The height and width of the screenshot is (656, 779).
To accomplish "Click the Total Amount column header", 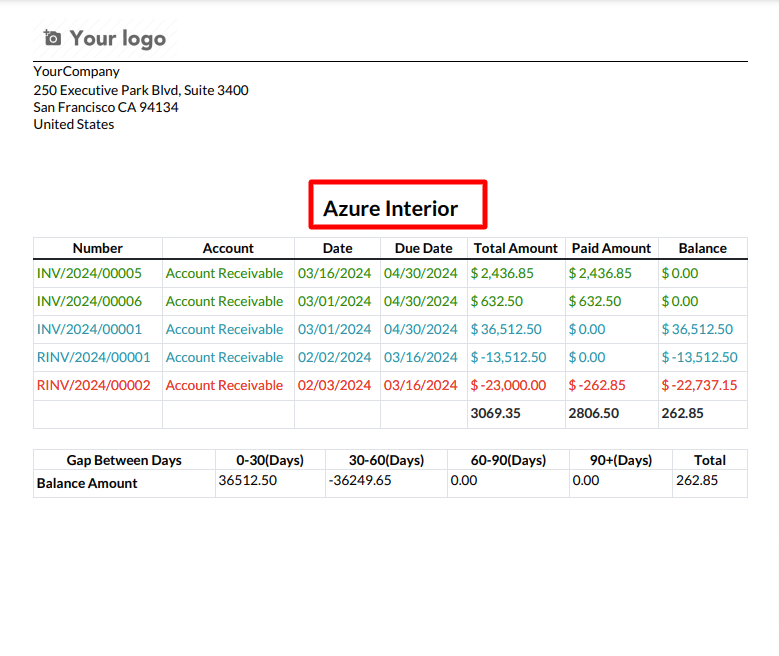I will click(516, 248).
